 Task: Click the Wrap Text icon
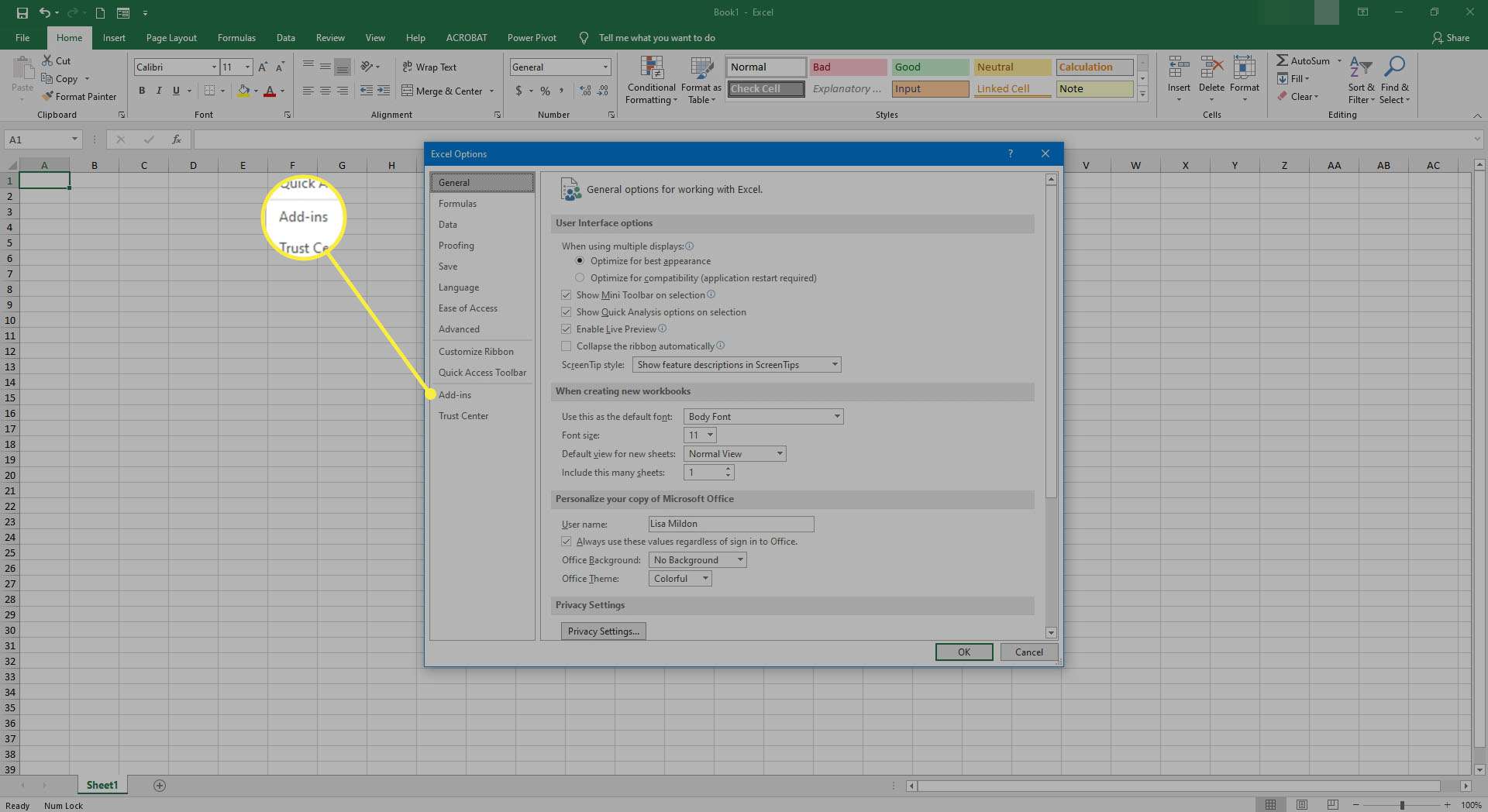coord(407,67)
